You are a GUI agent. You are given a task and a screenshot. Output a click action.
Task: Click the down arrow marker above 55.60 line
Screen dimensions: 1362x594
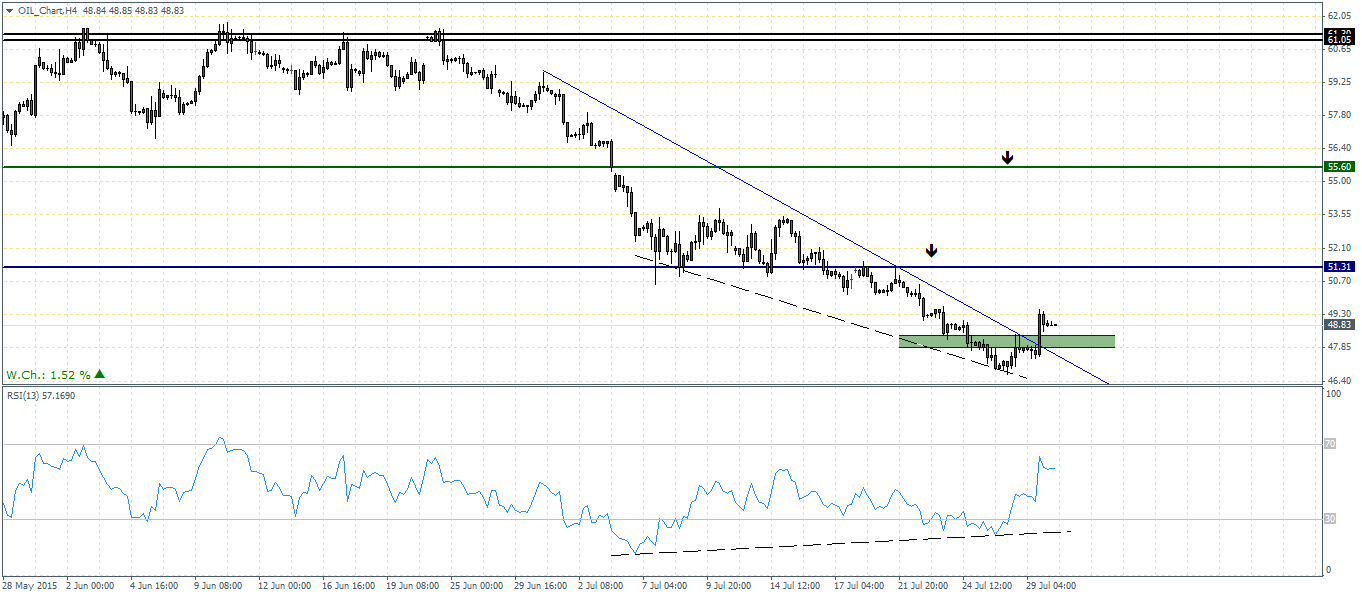click(x=1007, y=157)
